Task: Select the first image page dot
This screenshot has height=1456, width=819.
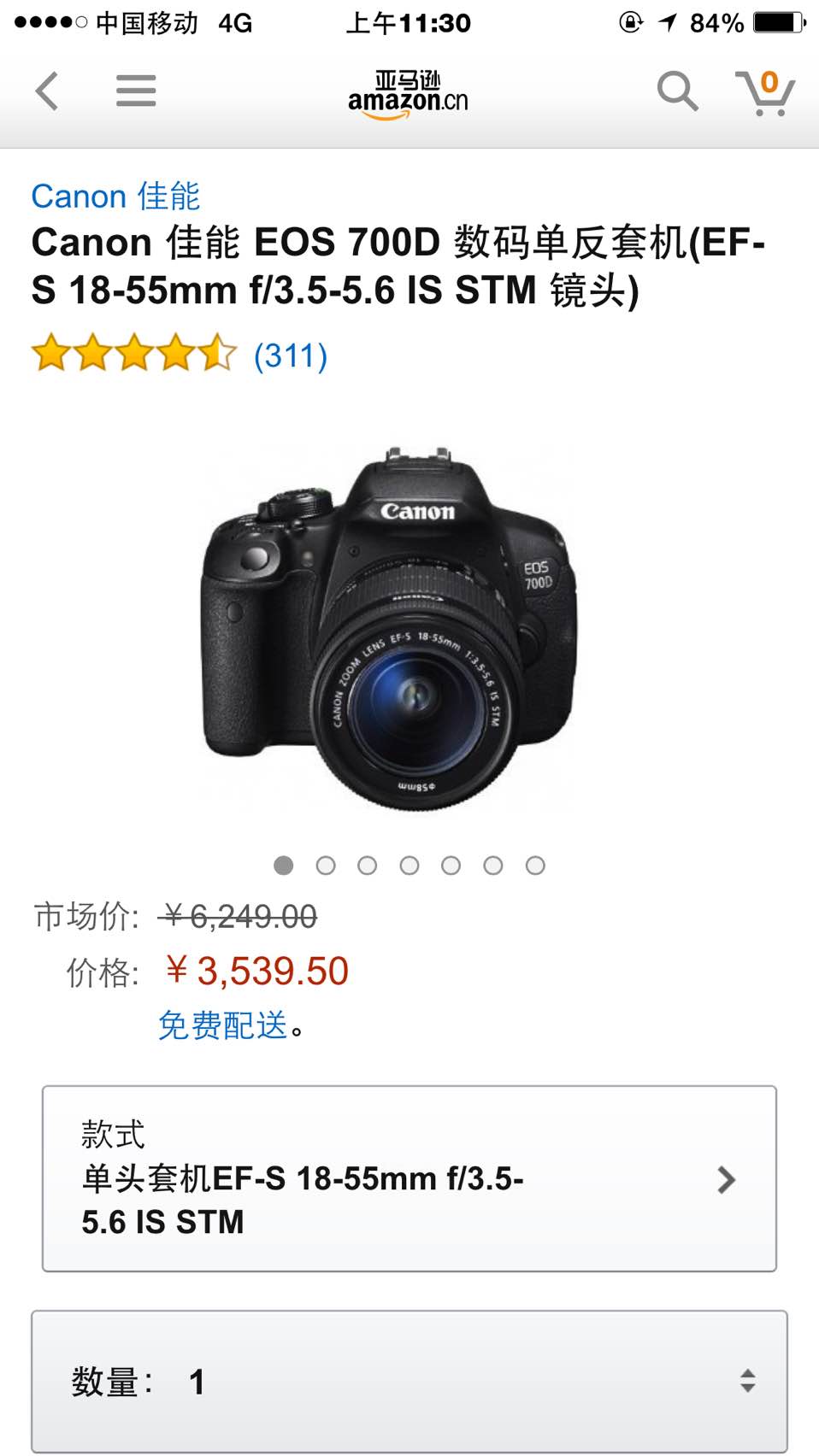Action: [x=284, y=866]
